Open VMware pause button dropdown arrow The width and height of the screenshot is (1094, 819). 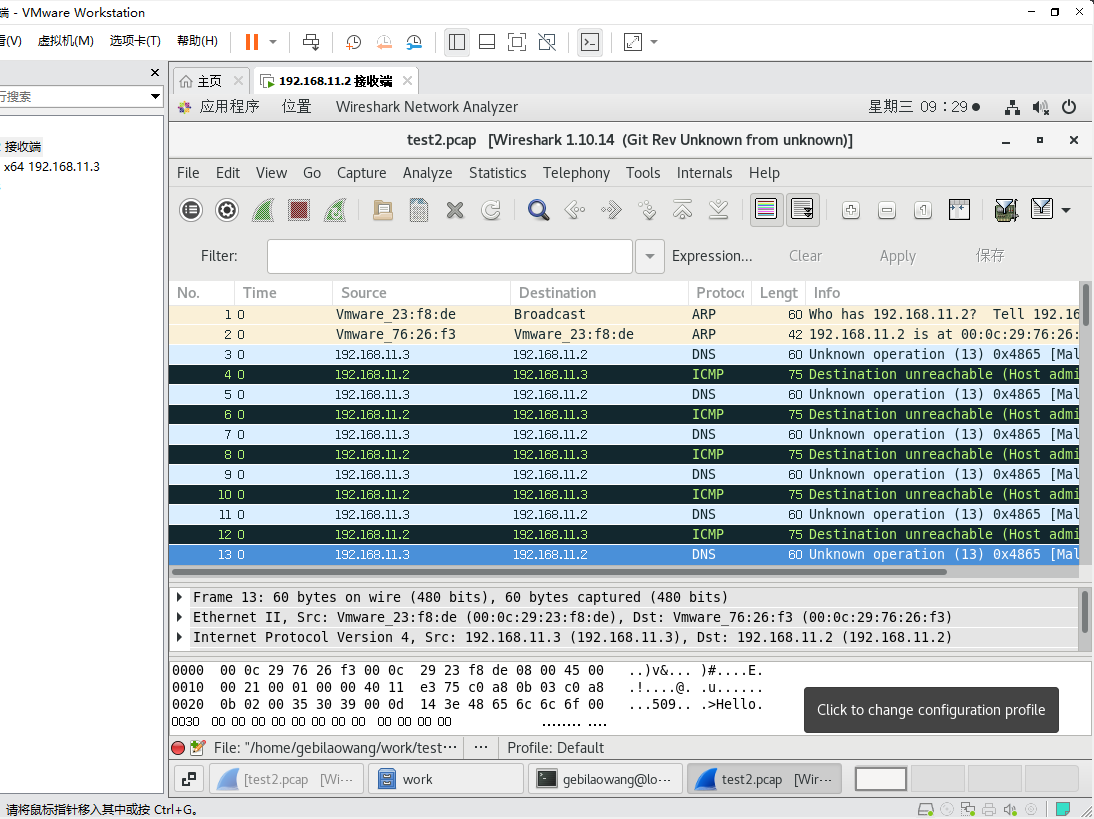(273, 42)
